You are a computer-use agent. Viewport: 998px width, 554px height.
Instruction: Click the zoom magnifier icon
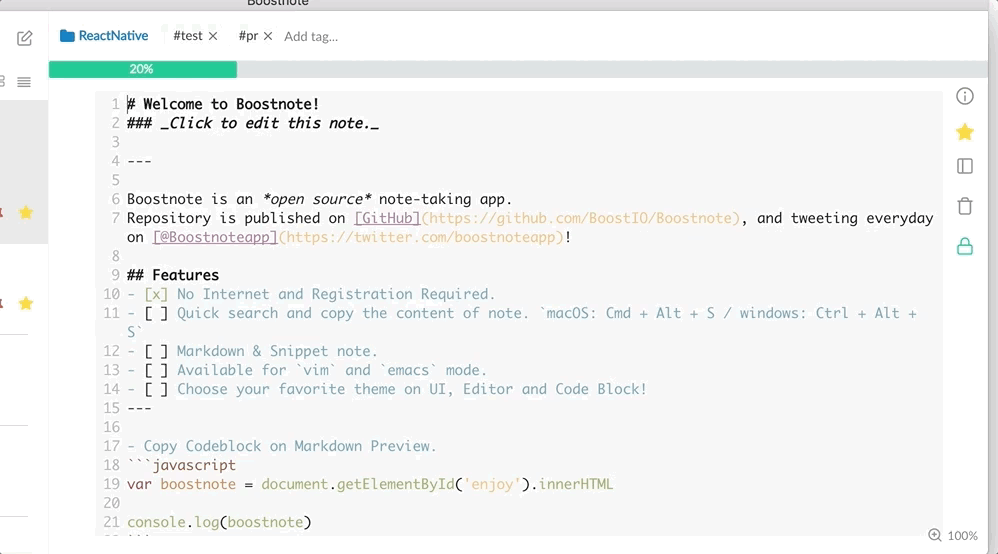[935, 535]
